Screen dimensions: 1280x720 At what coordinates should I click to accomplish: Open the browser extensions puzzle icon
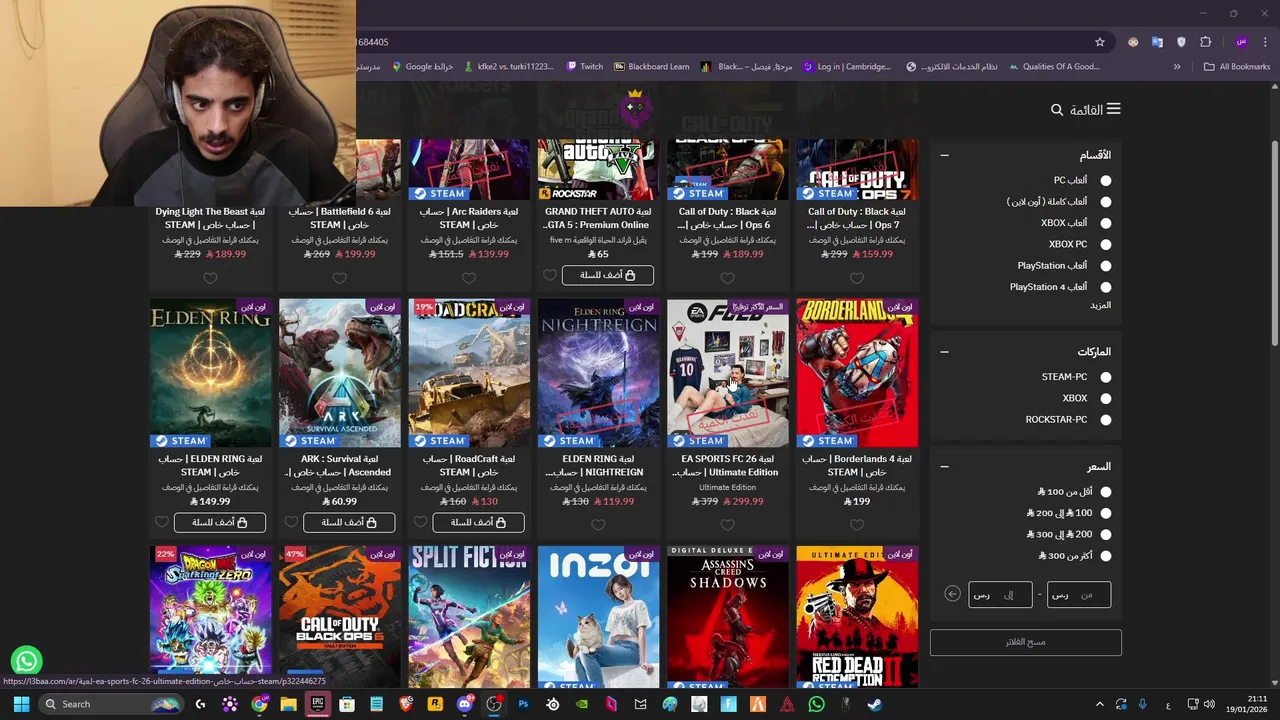tap(1205, 42)
